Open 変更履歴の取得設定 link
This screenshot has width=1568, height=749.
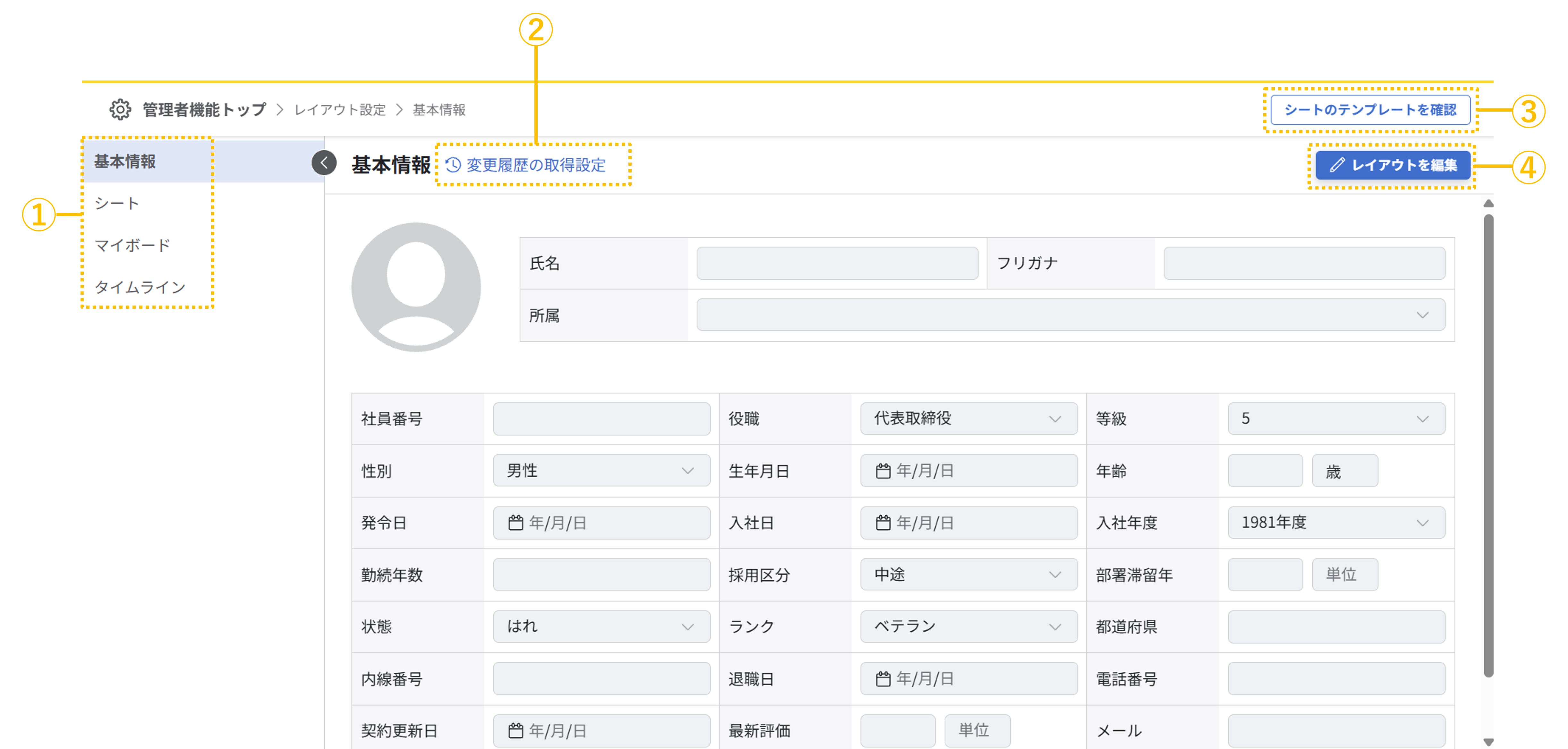coord(526,165)
